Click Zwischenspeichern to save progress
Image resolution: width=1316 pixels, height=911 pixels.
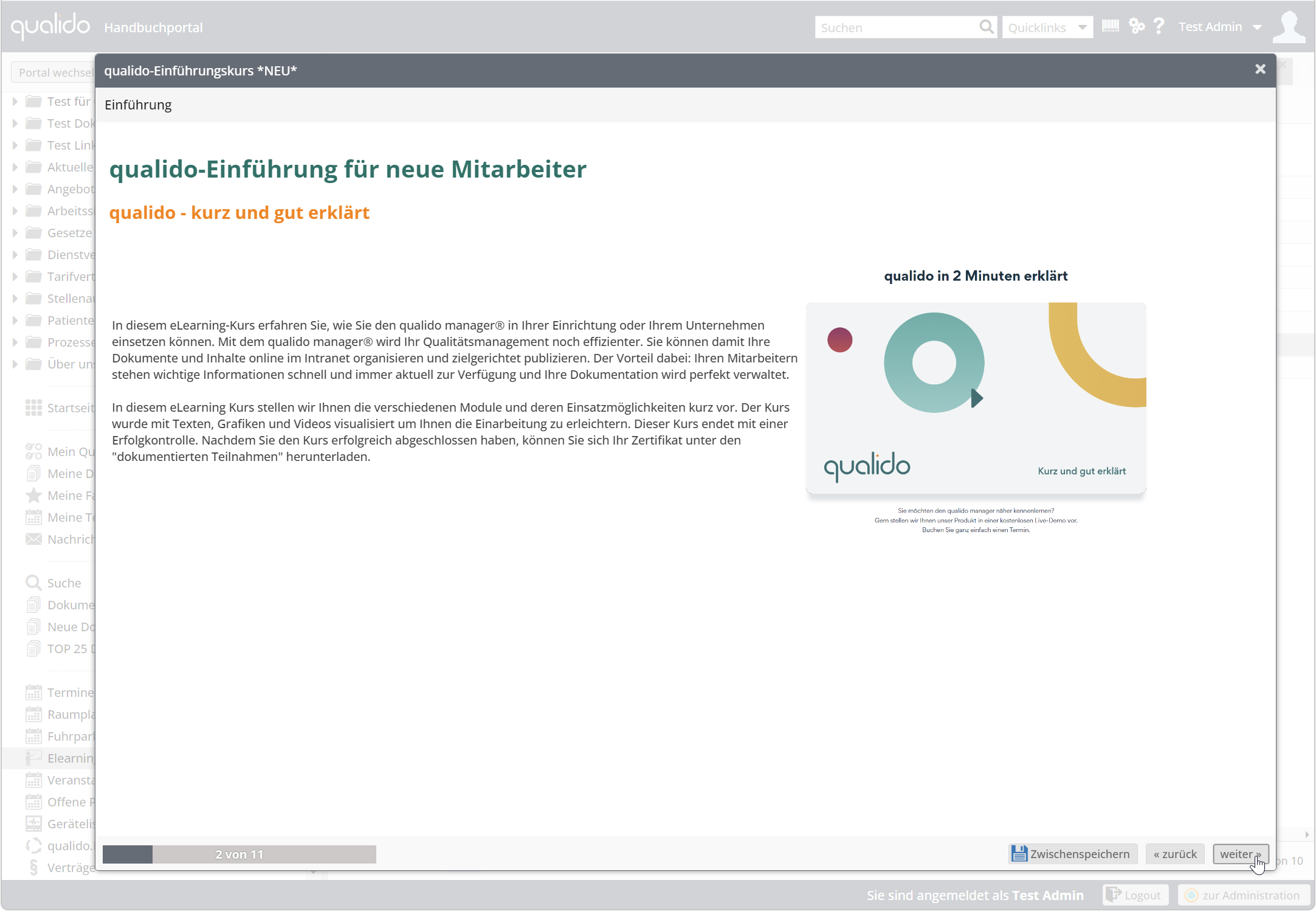pyautogui.click(x=1073, y=854)
